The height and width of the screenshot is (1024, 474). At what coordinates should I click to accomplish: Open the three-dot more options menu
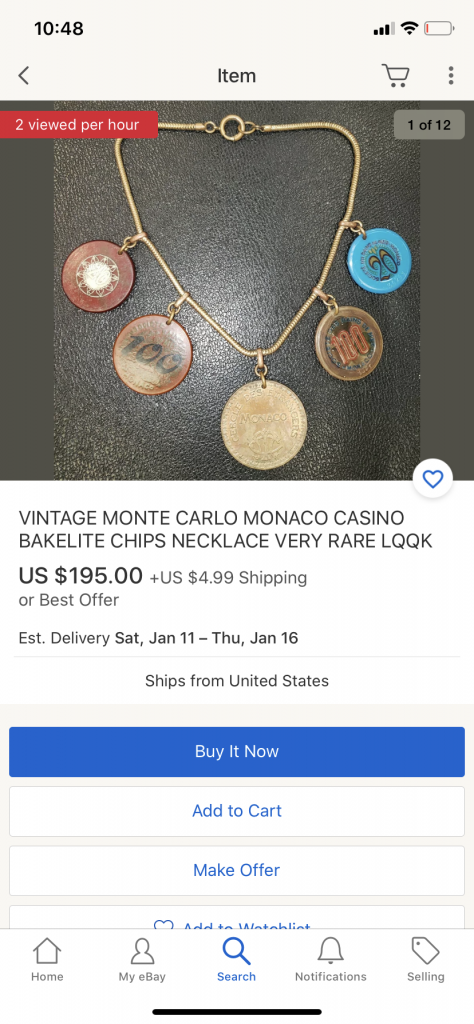click(450, 76)
